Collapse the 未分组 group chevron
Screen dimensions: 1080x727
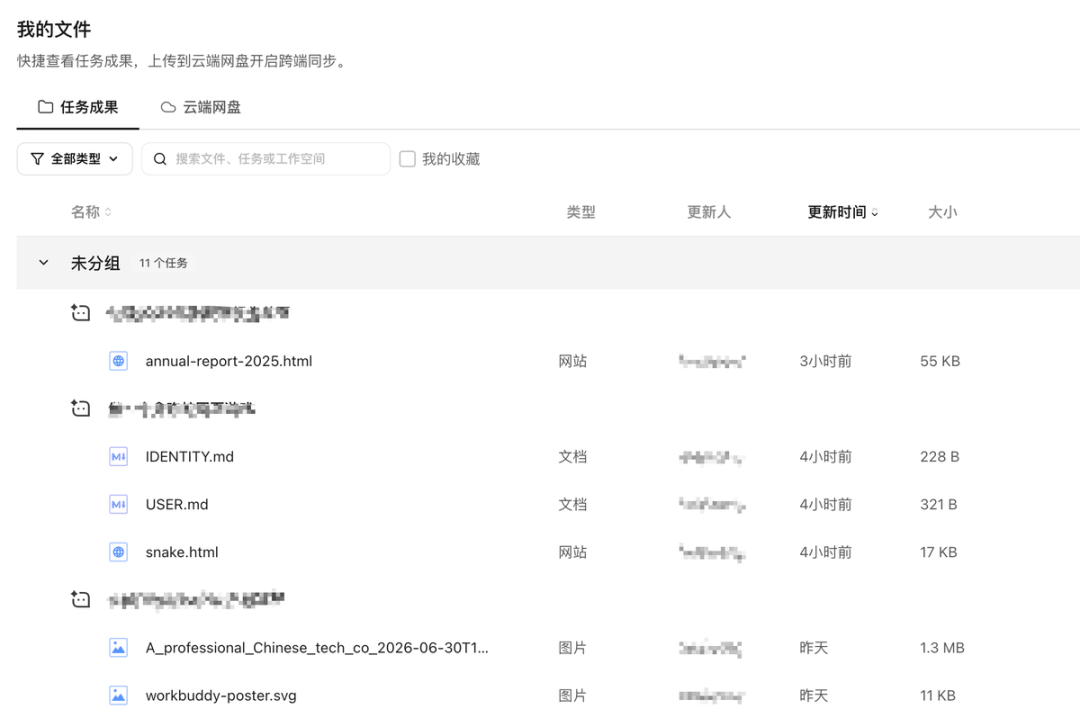click(x=43, y=263)
